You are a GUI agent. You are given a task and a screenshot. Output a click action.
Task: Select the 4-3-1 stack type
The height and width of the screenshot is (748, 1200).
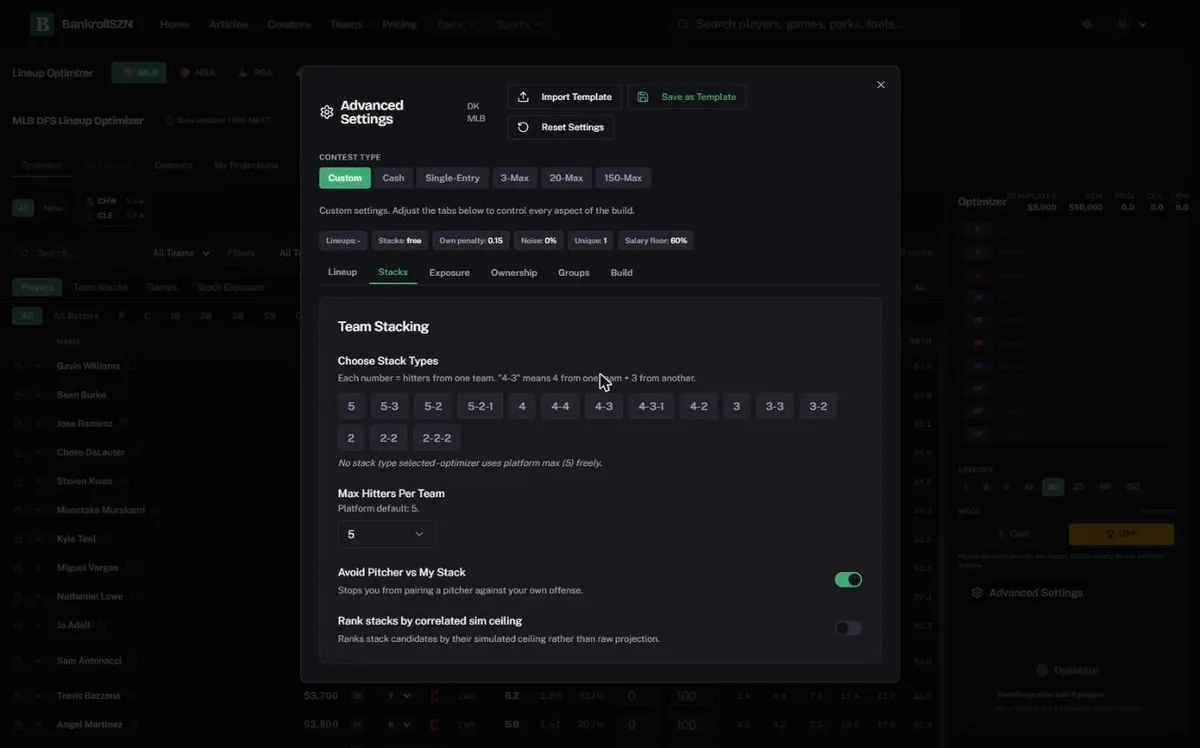(x=651, y=406)
